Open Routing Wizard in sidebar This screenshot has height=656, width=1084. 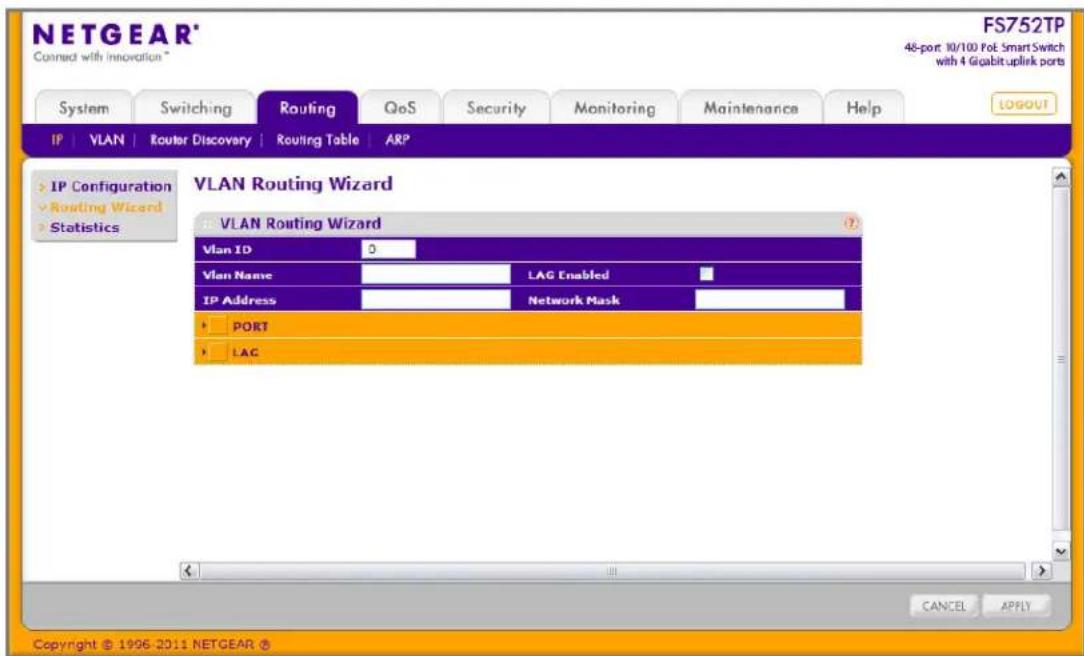tap(106, 207)
